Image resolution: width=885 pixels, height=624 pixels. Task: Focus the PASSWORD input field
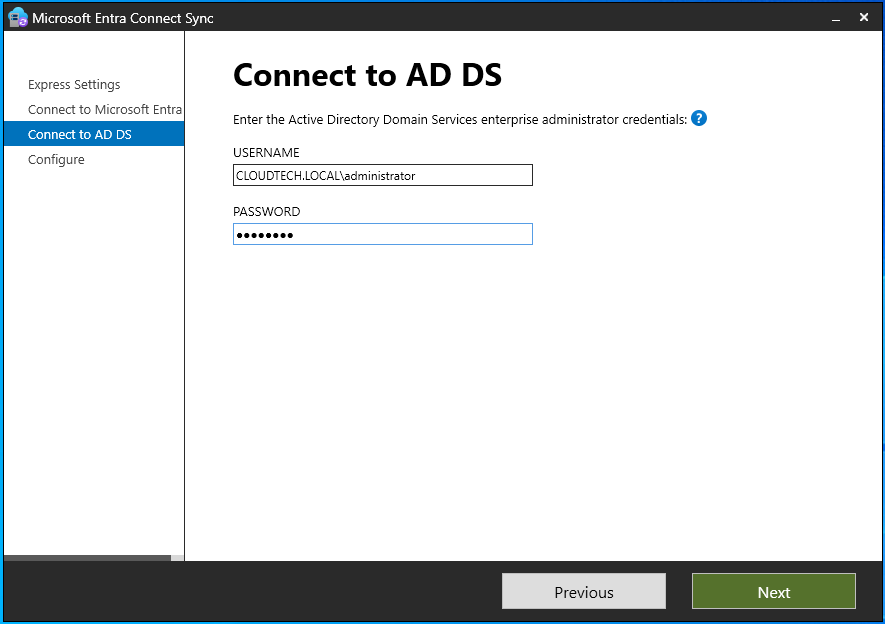point(382,234)
